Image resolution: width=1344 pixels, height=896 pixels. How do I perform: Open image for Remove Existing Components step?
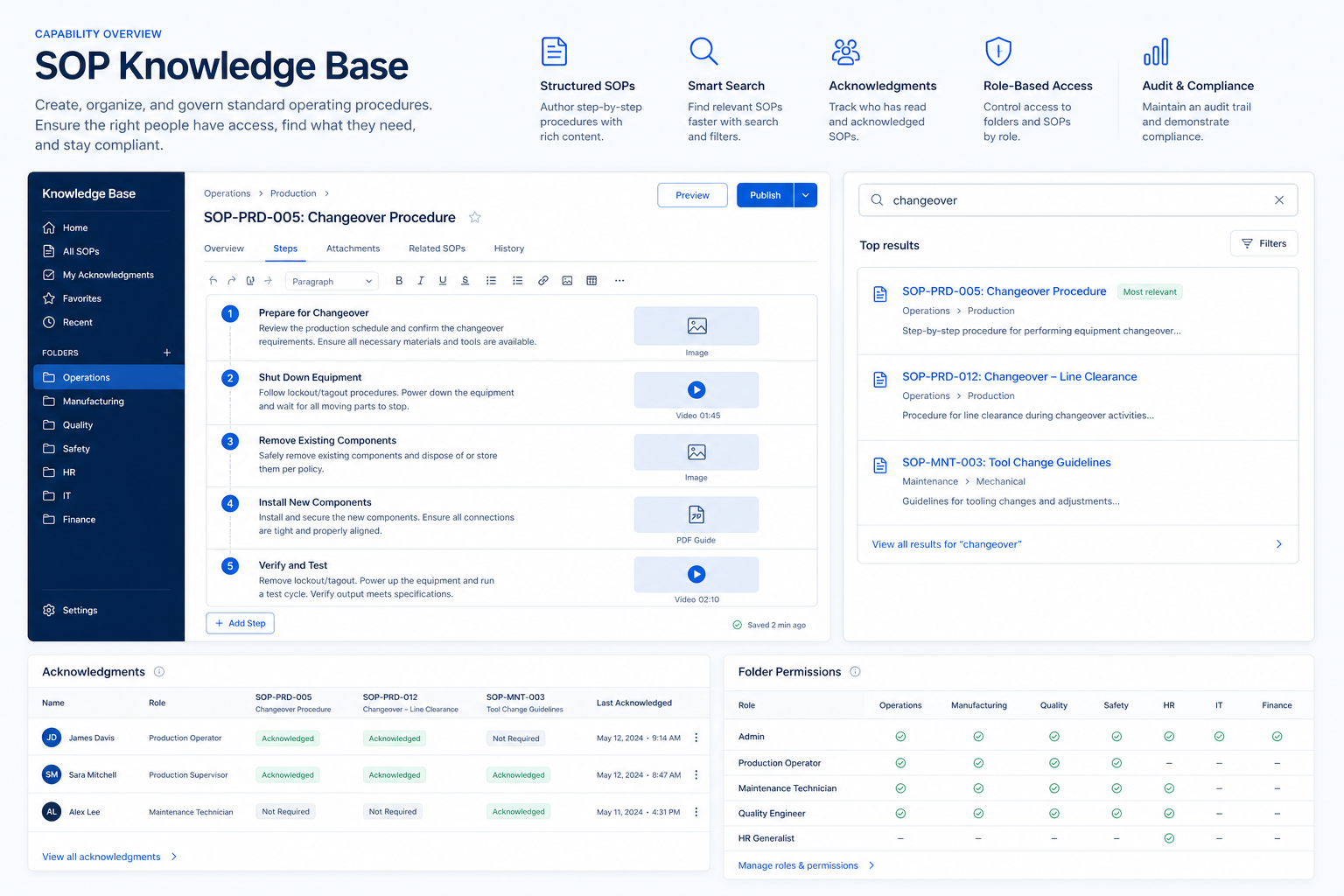click(696, 452)
